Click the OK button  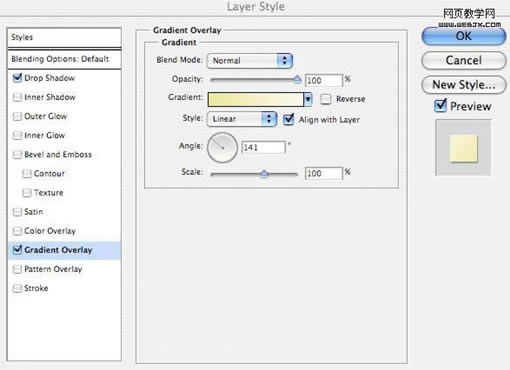[x=464, y=36]
